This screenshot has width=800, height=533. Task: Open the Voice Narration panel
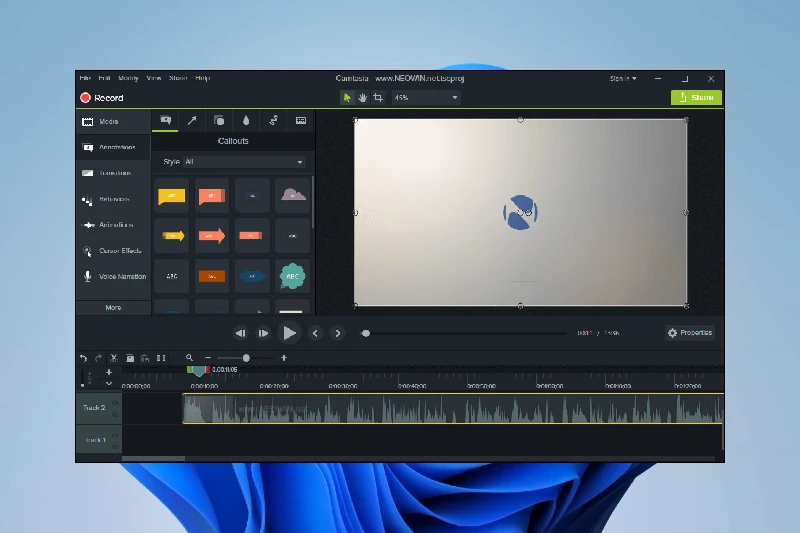coord(113,276)
